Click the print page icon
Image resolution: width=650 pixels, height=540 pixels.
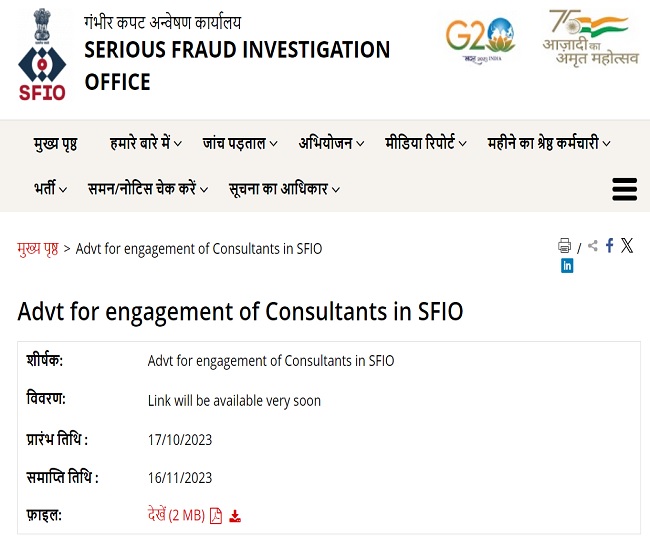tap(564, 245)
